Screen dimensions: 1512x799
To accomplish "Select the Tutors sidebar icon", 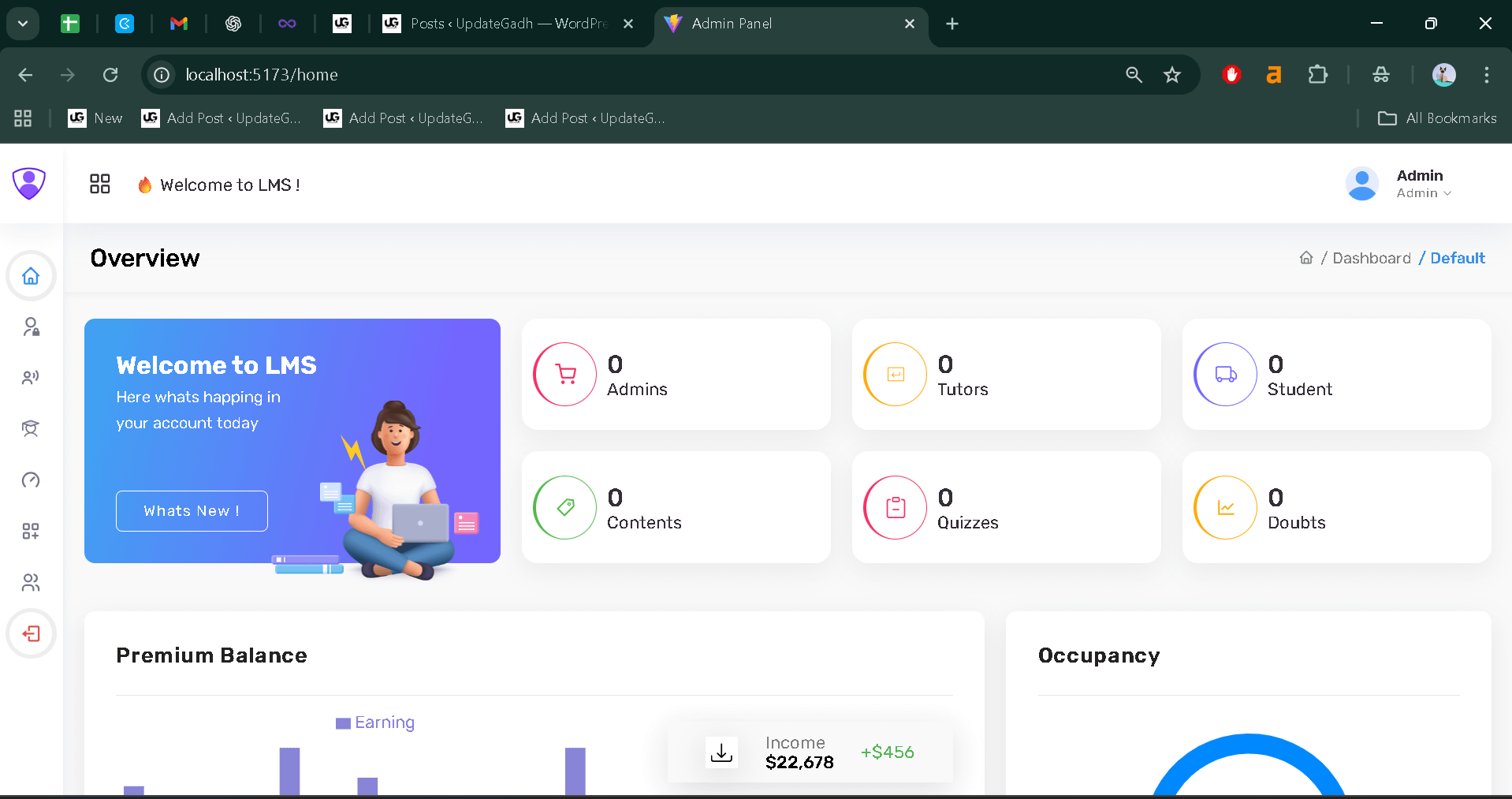I will point(31,377).
